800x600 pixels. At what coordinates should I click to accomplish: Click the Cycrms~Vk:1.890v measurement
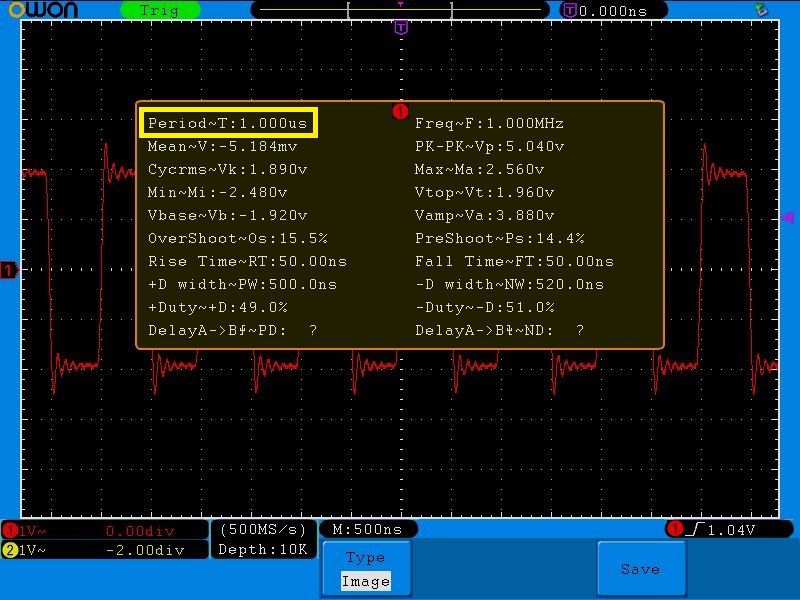228,169
